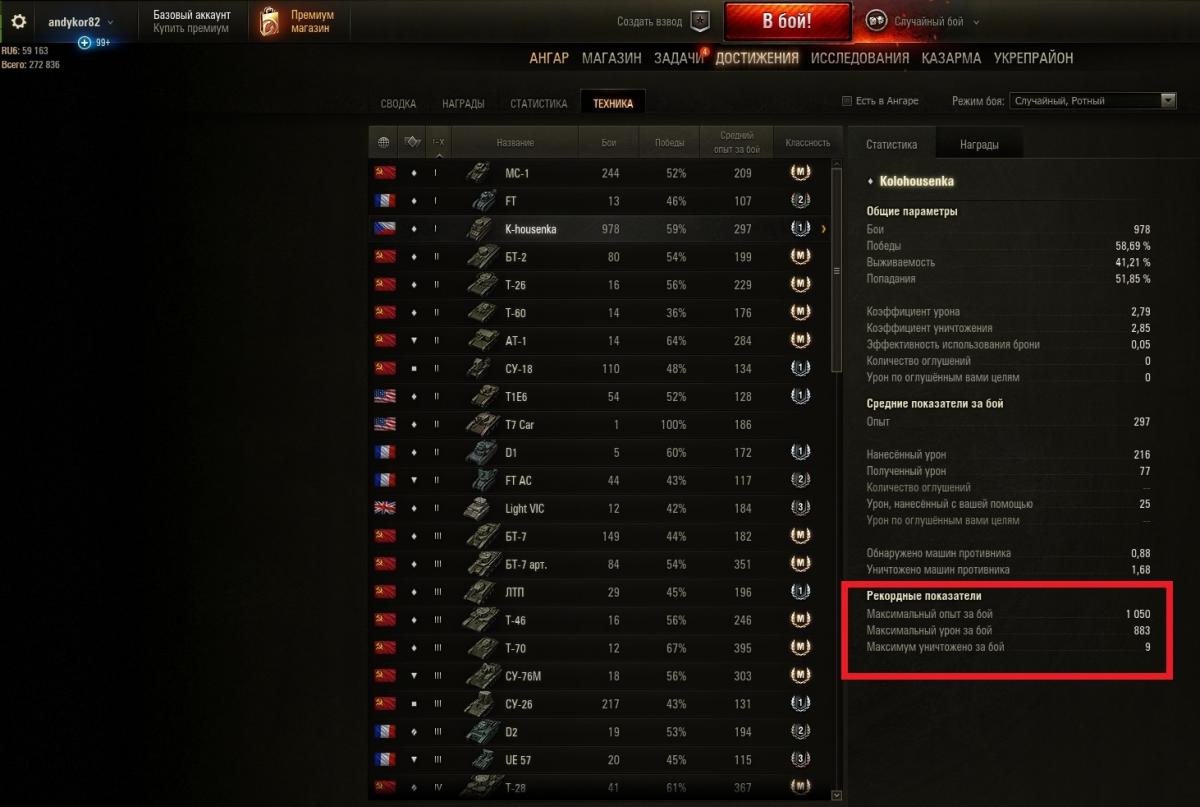Sort vehicle list by nation globe icon
1200x807 pixels.
[x=383, y=142]
